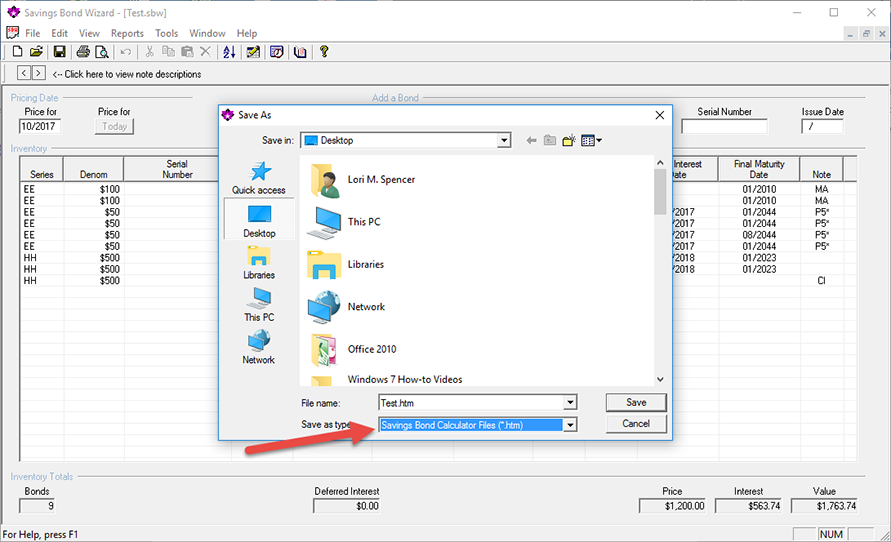Select Windows 7 How-to Videos folder
This screenshot has width=891, height=542.
click(x=385, y=380)
